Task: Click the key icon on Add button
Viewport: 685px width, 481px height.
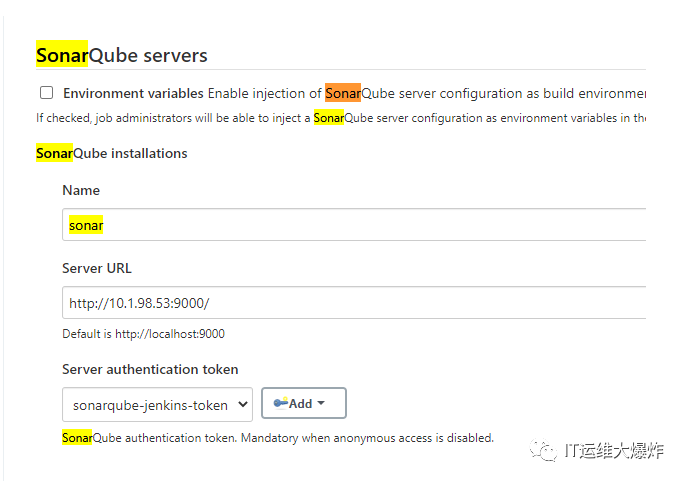Action: [x=280, y=402]
